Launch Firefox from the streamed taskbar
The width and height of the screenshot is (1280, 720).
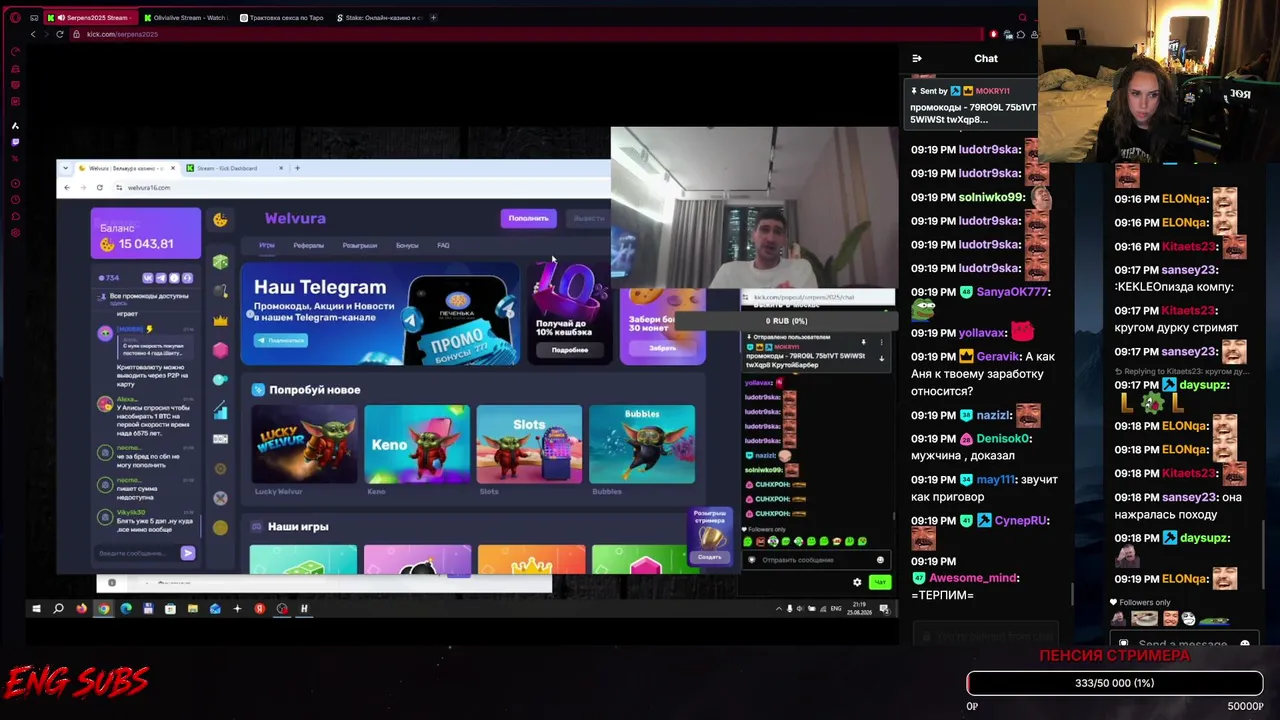(x=81, y=608)
